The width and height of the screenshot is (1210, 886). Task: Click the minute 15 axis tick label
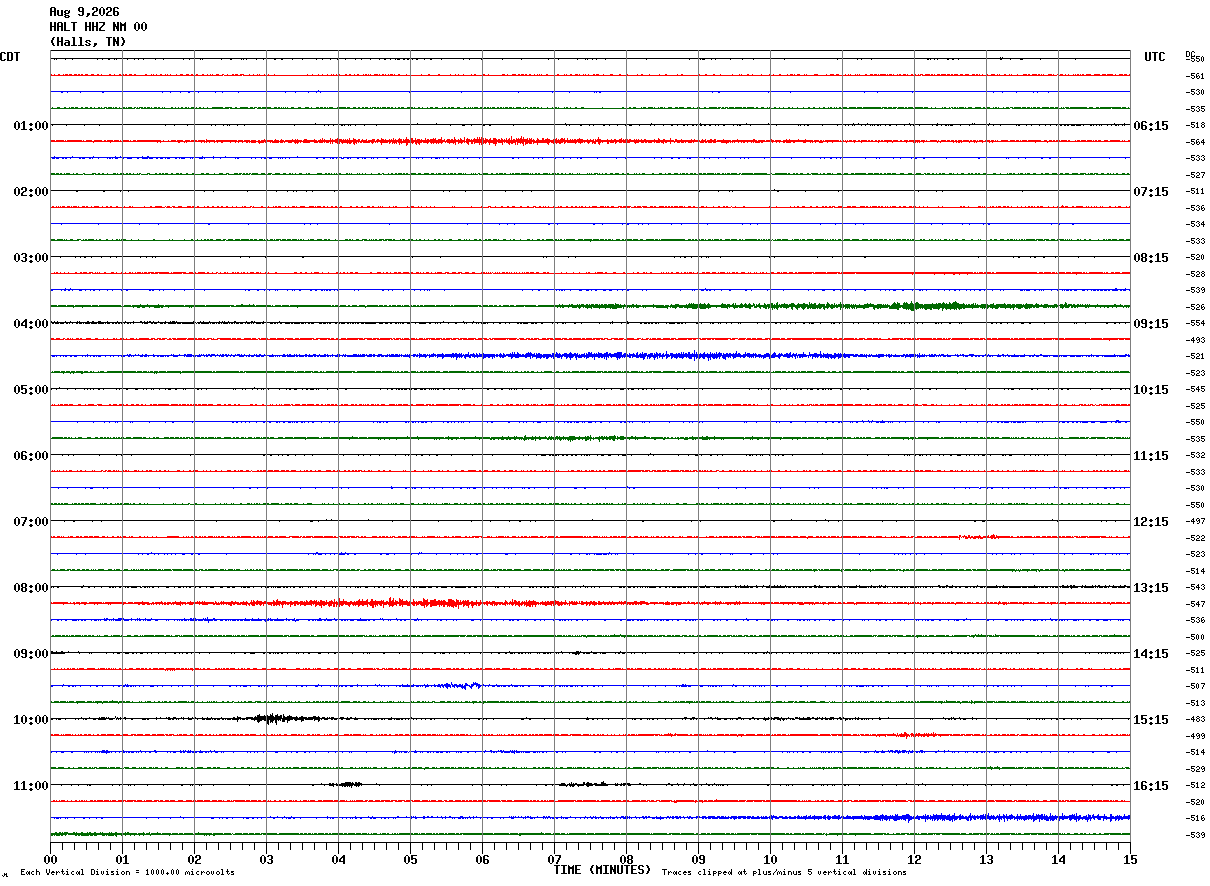click(1130, 859)
